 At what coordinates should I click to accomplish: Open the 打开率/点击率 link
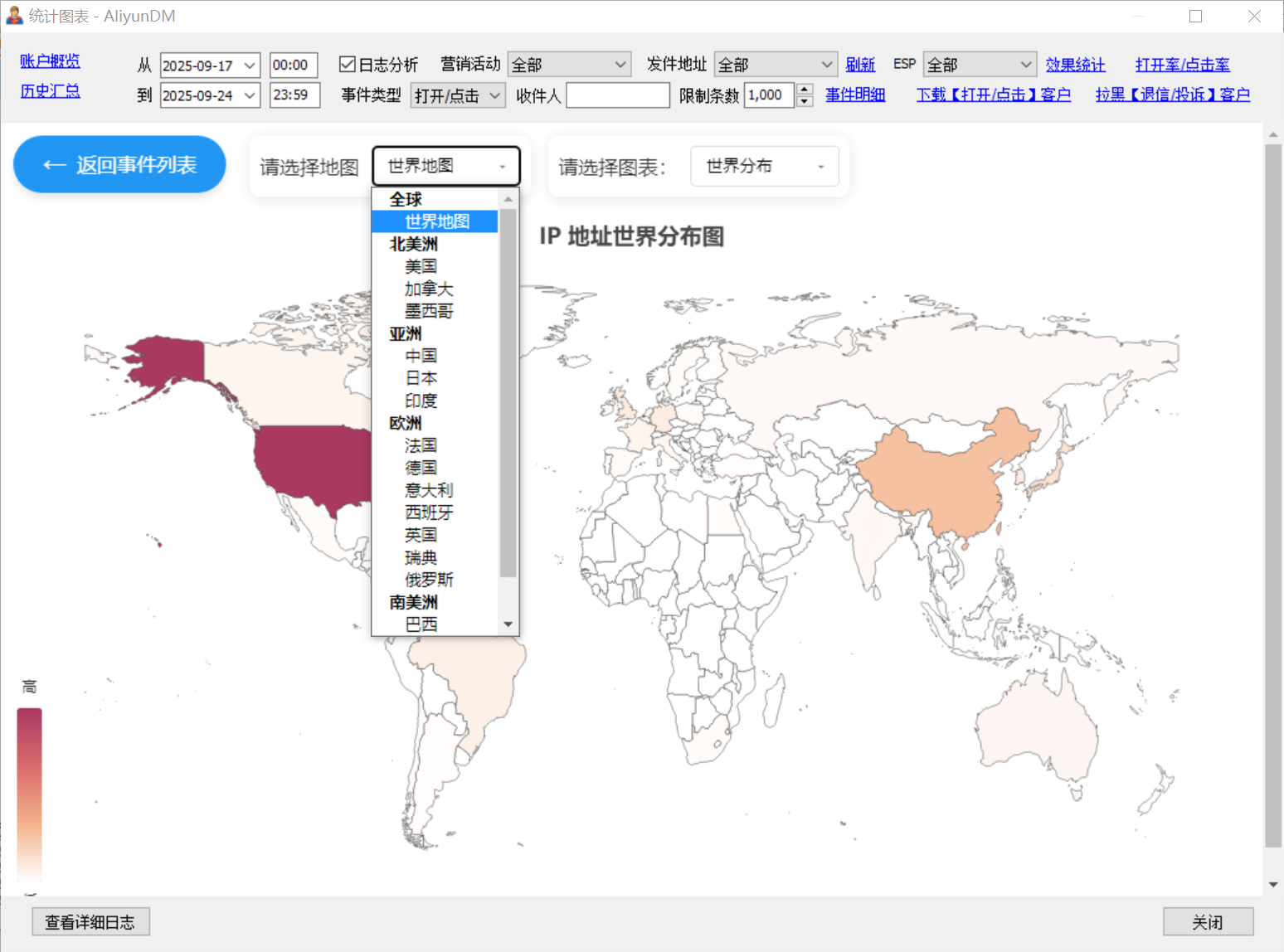[1182, 65]
